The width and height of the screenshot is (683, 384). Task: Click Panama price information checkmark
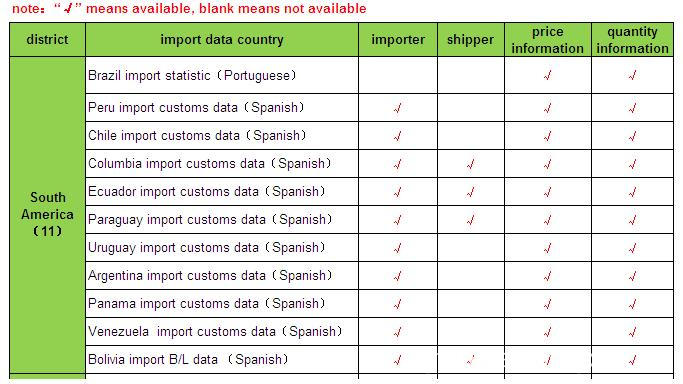point(548,304)
